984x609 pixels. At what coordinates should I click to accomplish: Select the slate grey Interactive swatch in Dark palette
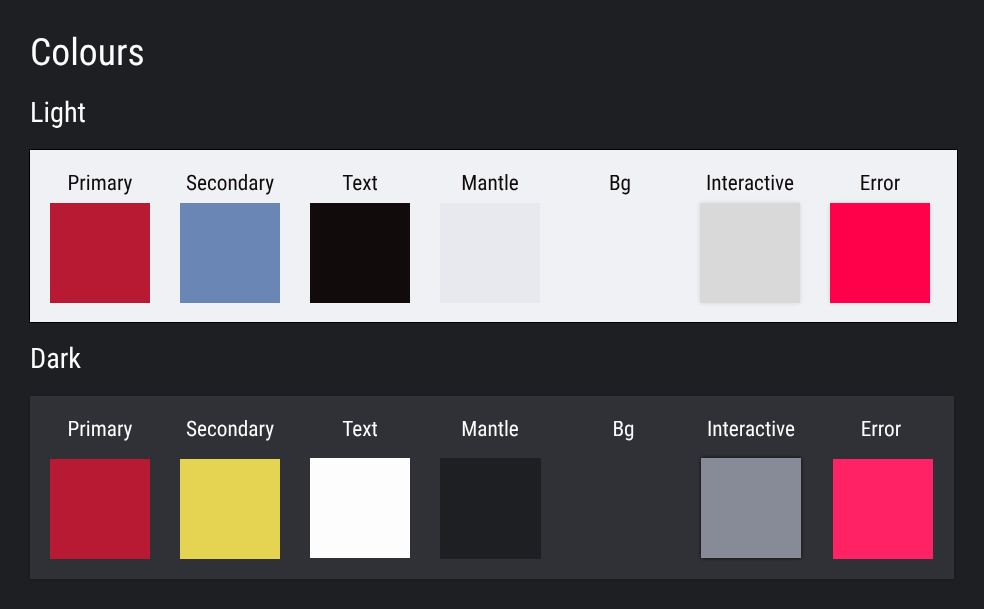click(751, 508)
